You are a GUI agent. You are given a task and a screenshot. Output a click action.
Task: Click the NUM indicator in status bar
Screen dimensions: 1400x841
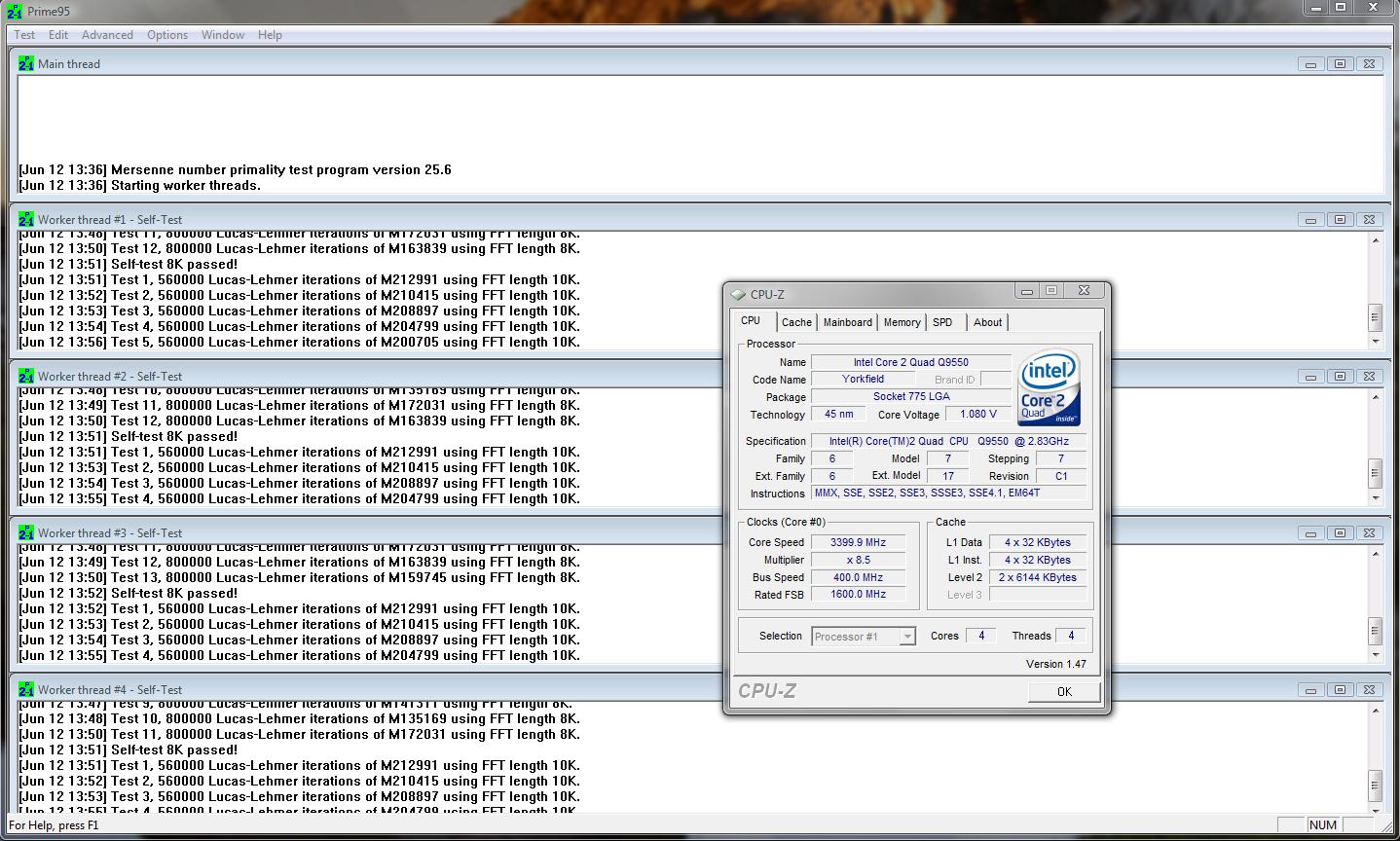pyautogui.click(x=1323, y=825)
